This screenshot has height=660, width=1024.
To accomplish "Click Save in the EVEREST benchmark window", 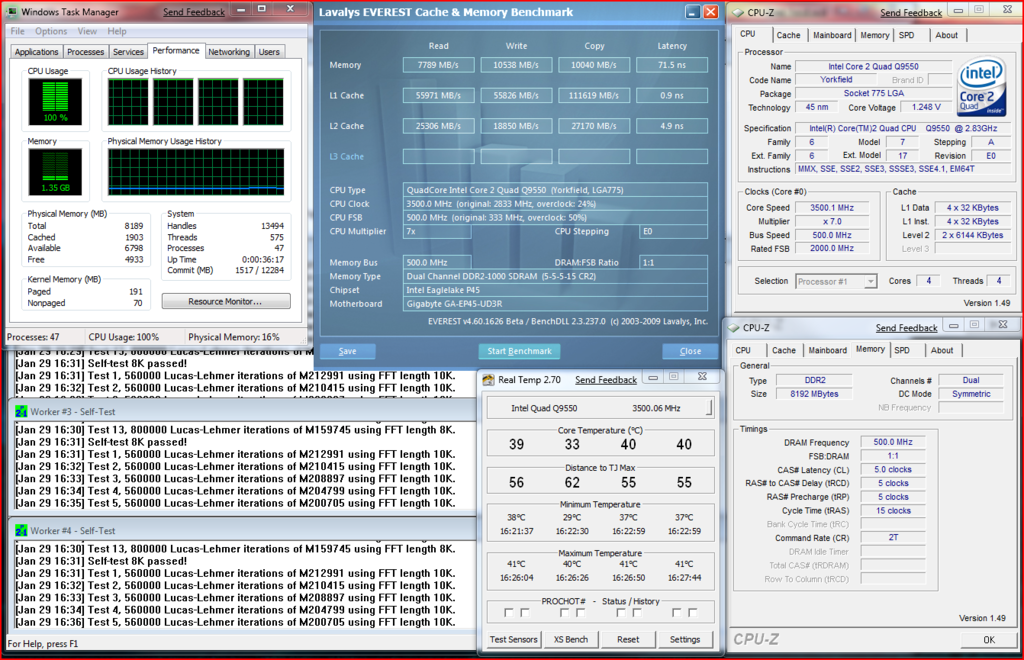I will coord(347,351).
